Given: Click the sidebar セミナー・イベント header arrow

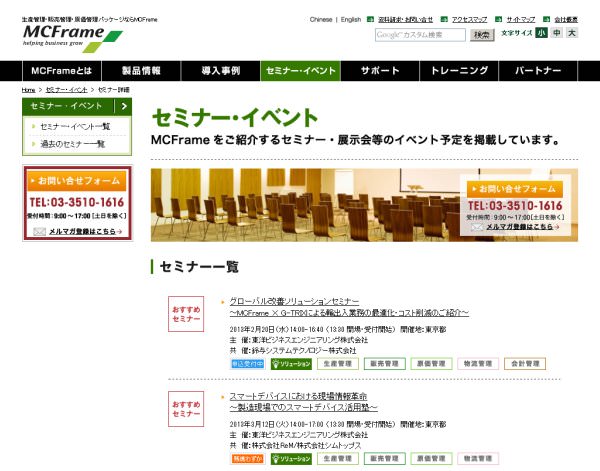Looking at the screenshot, I should click(x=124, y=106).
